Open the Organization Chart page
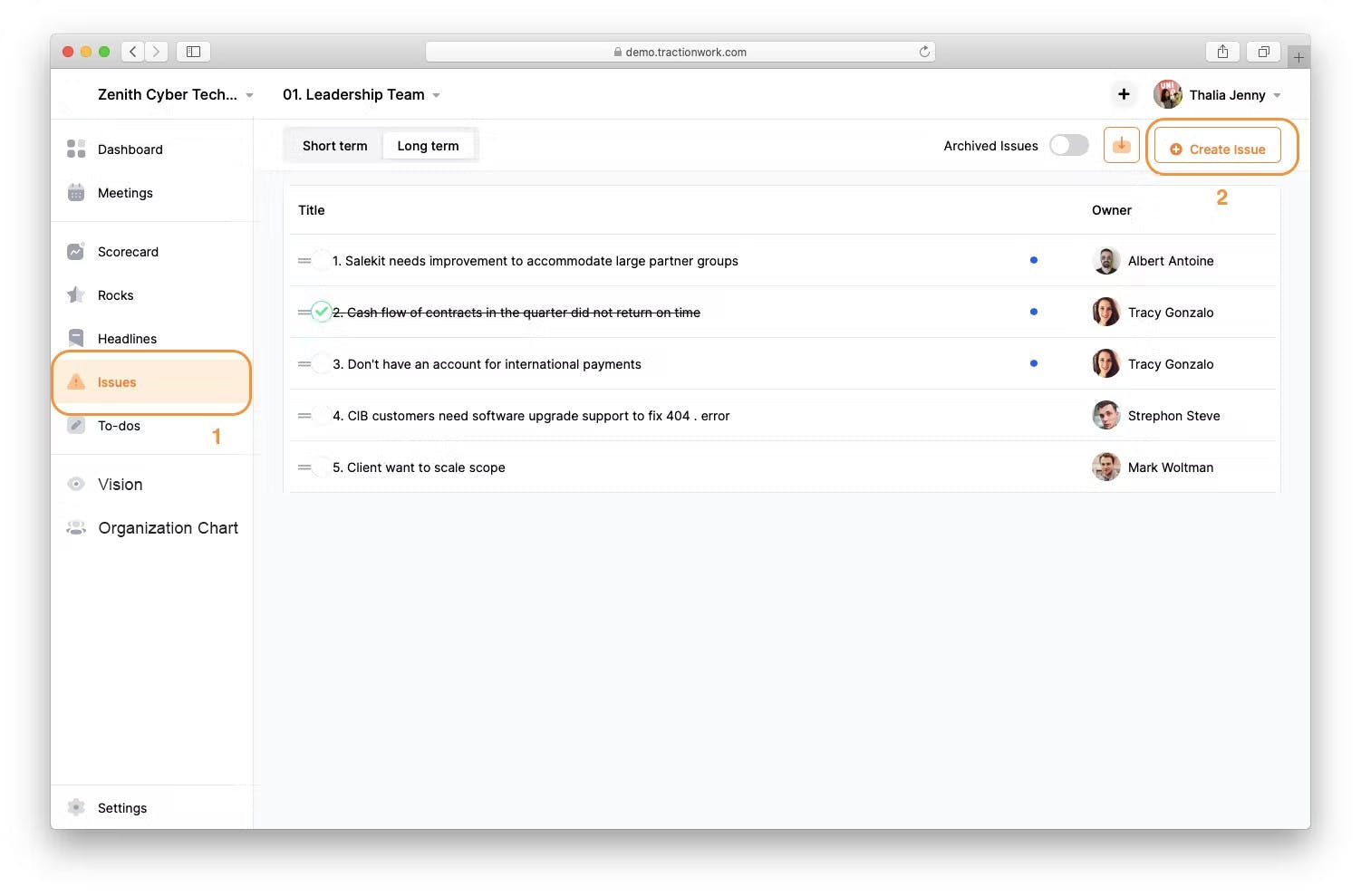 (152, 528)
